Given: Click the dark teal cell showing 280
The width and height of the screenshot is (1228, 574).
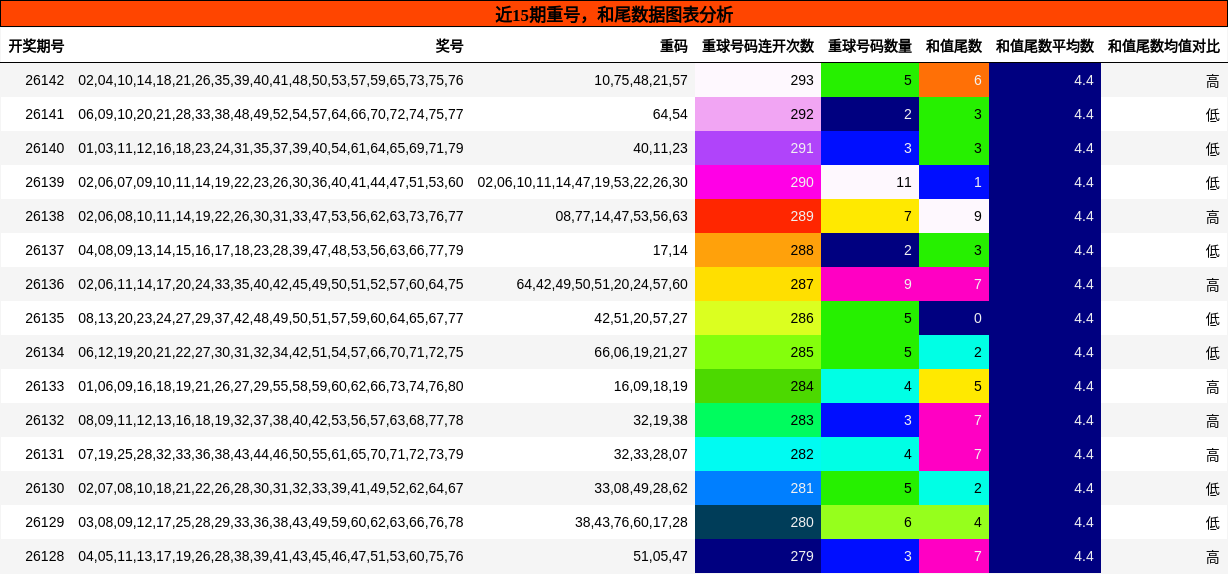Looking at the screenshot, I should click(758, 522).
